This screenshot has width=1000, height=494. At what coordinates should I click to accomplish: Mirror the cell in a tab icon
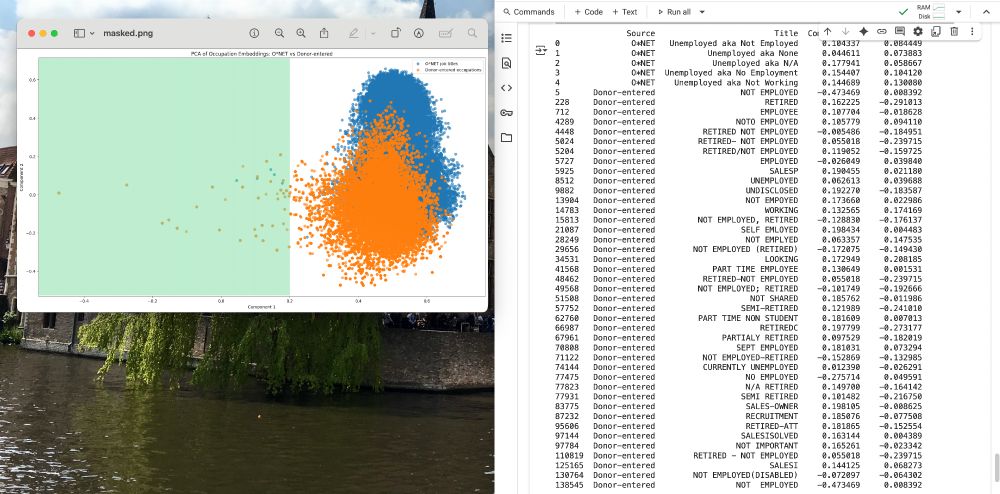point(936,31)
